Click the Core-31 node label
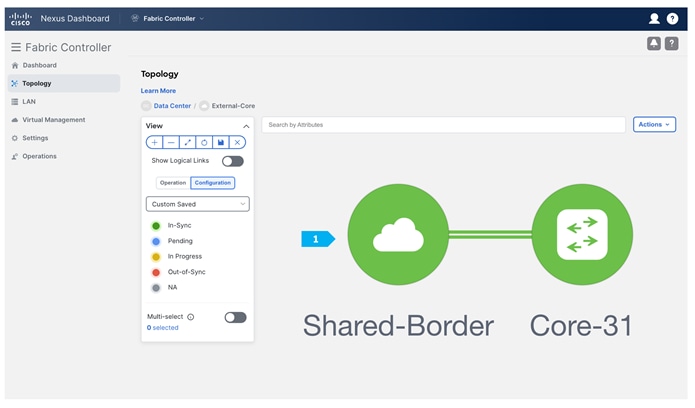This screenshot has width=695, height=408. 581,326
